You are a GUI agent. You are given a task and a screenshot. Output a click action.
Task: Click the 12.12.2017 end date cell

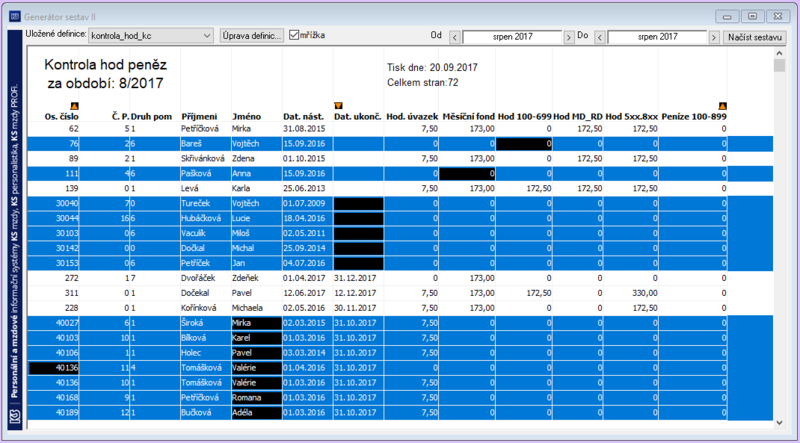coord(358,293)
